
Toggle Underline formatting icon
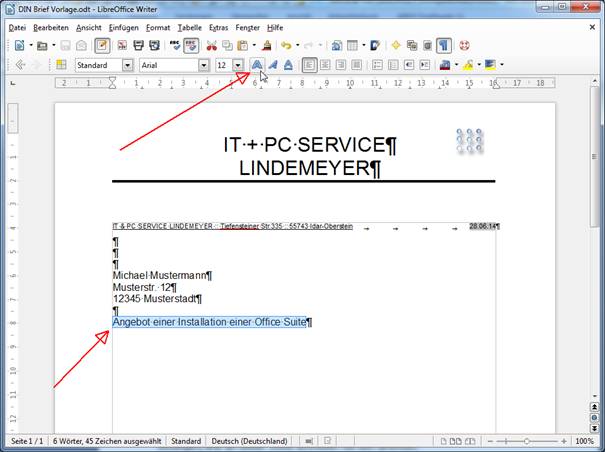[288, 65]
